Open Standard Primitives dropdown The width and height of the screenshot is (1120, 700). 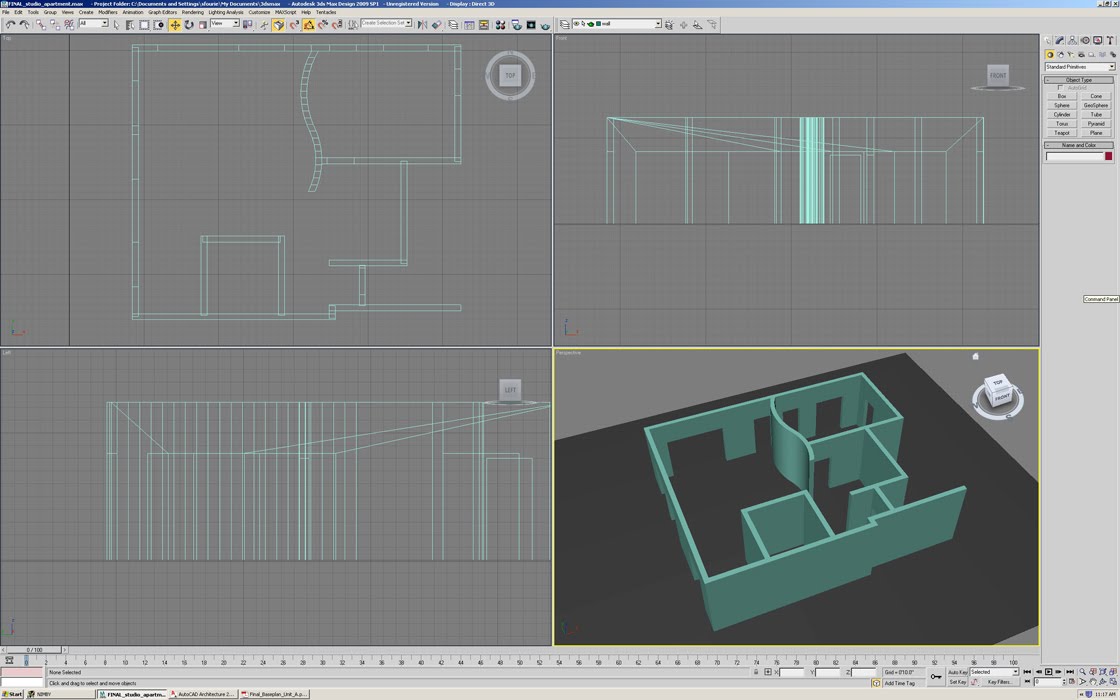point(1079,67)
